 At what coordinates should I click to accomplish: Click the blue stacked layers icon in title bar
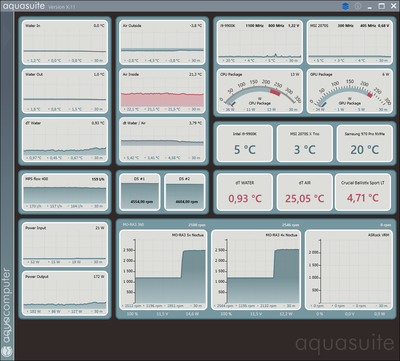pos(345,6)
